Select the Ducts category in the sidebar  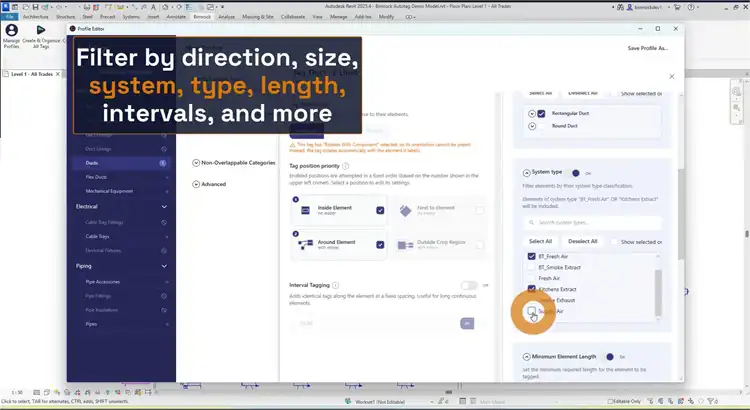coord(121,163)
